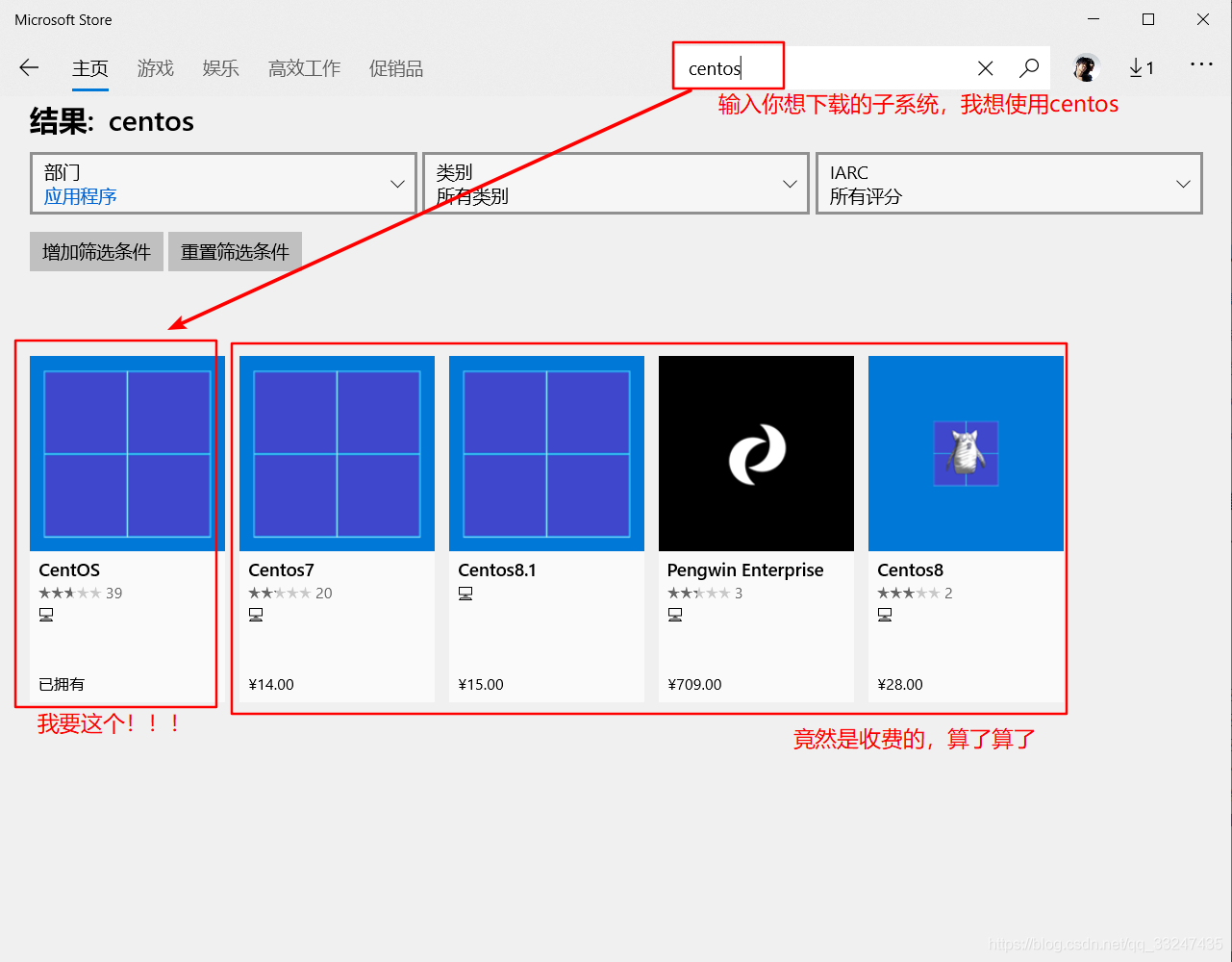Open the user profile avatar
Viewport: 1232px width, 962px height.
[1086, 68]
